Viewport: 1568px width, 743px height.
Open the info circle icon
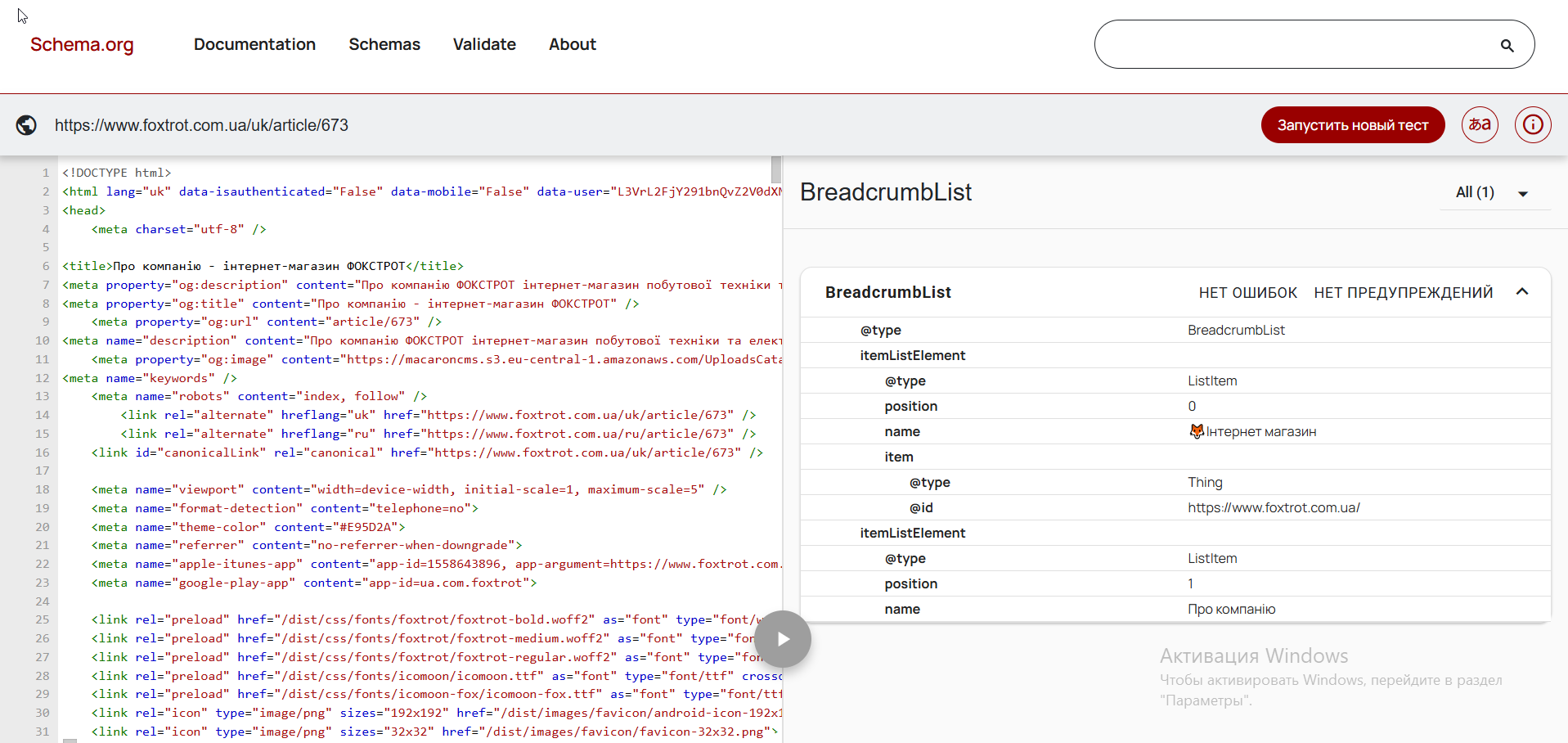click(1533, 125)
